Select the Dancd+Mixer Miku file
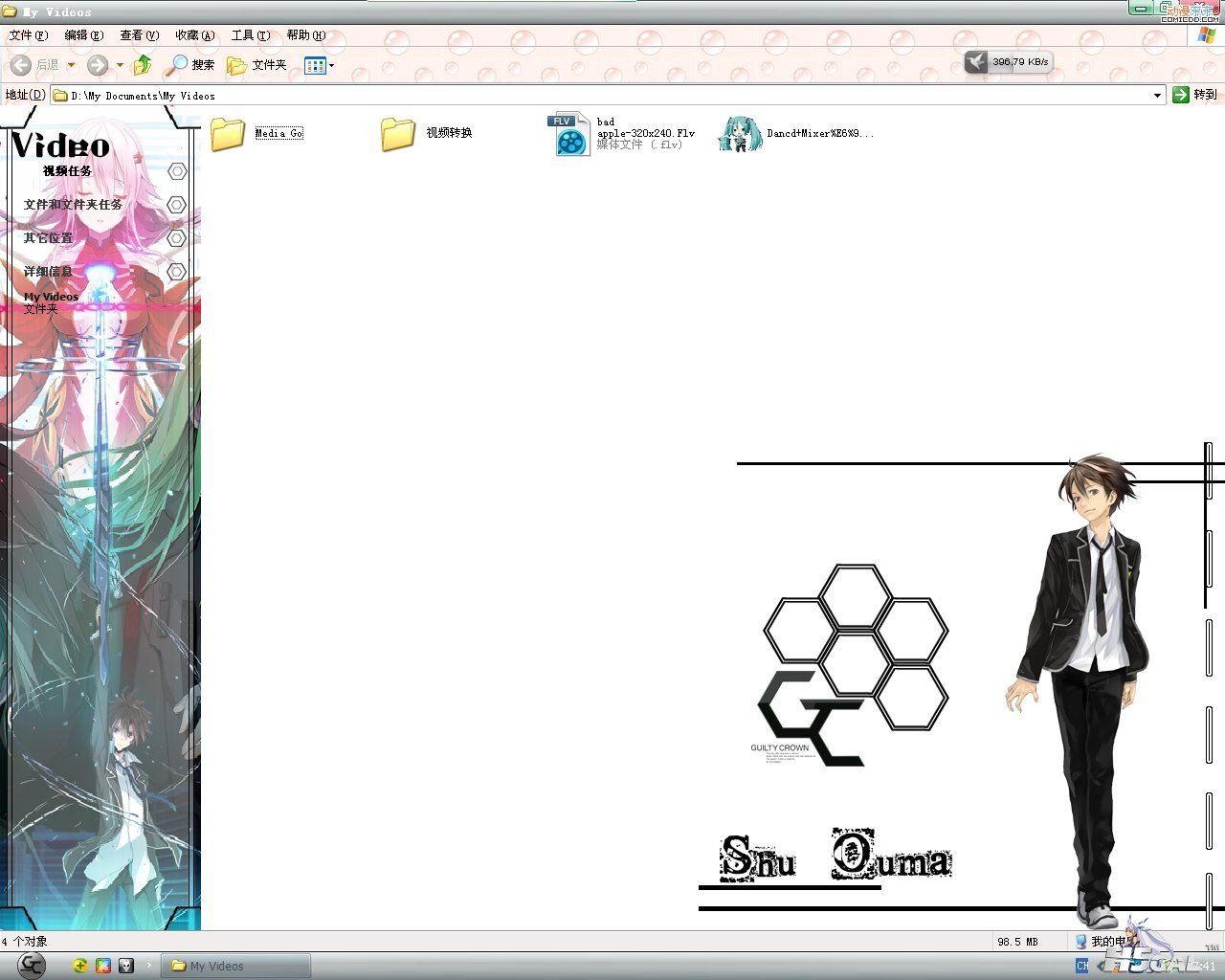 740,134
